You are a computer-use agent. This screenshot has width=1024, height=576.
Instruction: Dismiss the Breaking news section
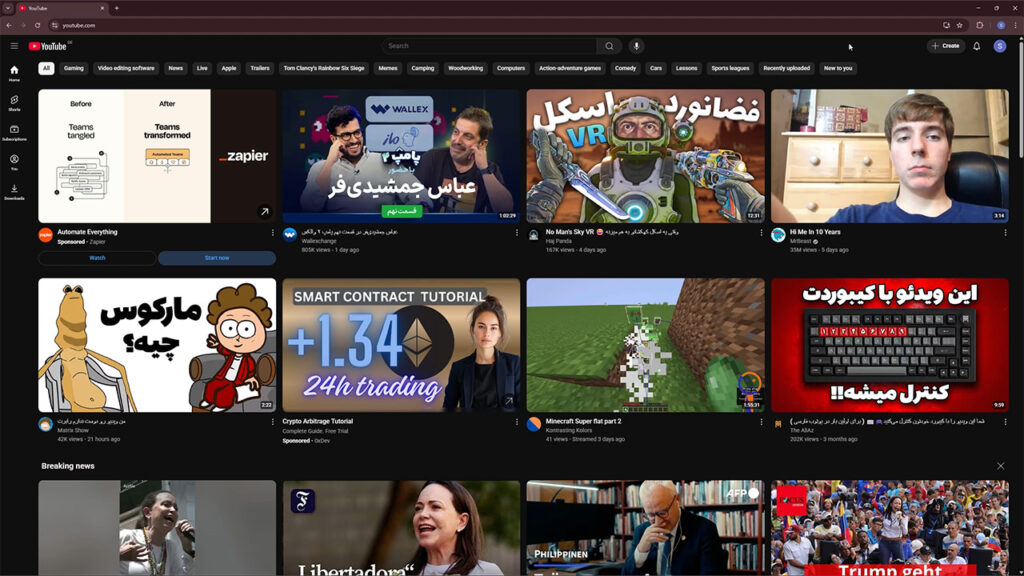[x=1000, y=466]
